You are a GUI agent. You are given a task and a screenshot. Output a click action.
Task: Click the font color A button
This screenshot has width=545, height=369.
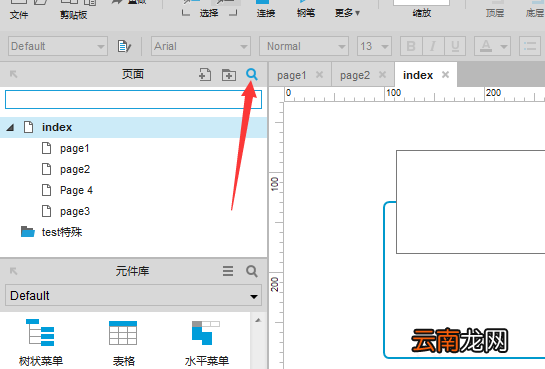pyautogui.click(x=486, y=46)
